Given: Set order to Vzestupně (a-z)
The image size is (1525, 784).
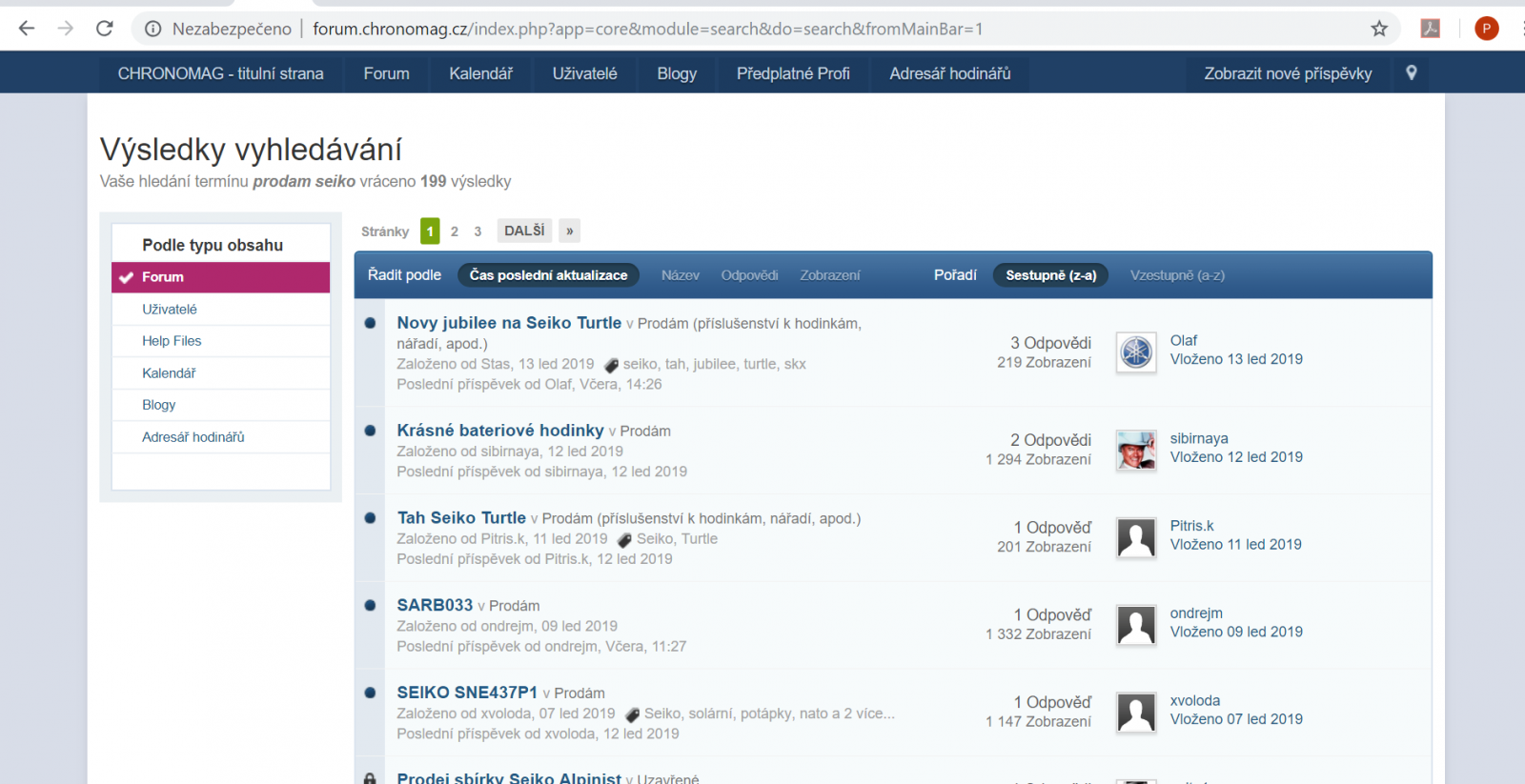Looking at the screenshot, I should (1177, 275).
